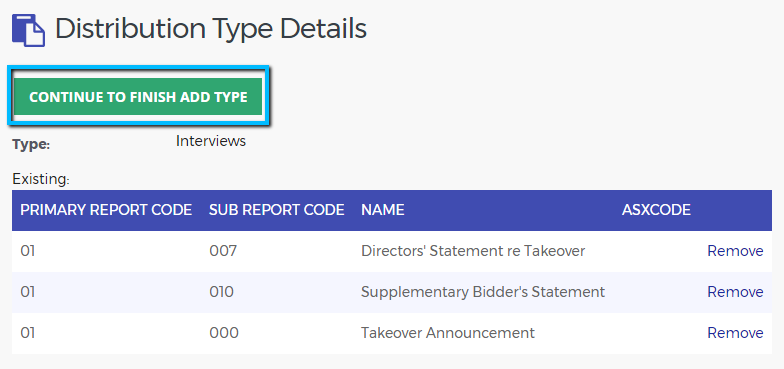The height and width of the screenshot is (369, 784).
Task: Remove the Supplementary Bidder's Statement row
Action: pos(735,292)
